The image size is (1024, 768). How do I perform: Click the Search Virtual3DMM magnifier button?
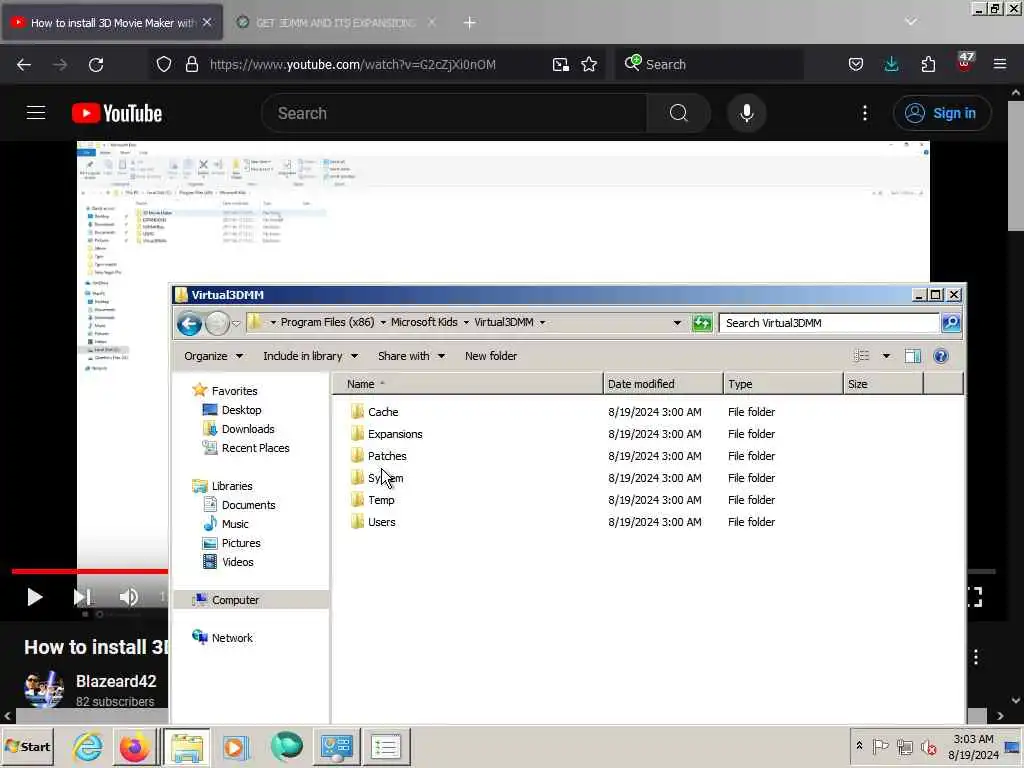coord(951,323)
